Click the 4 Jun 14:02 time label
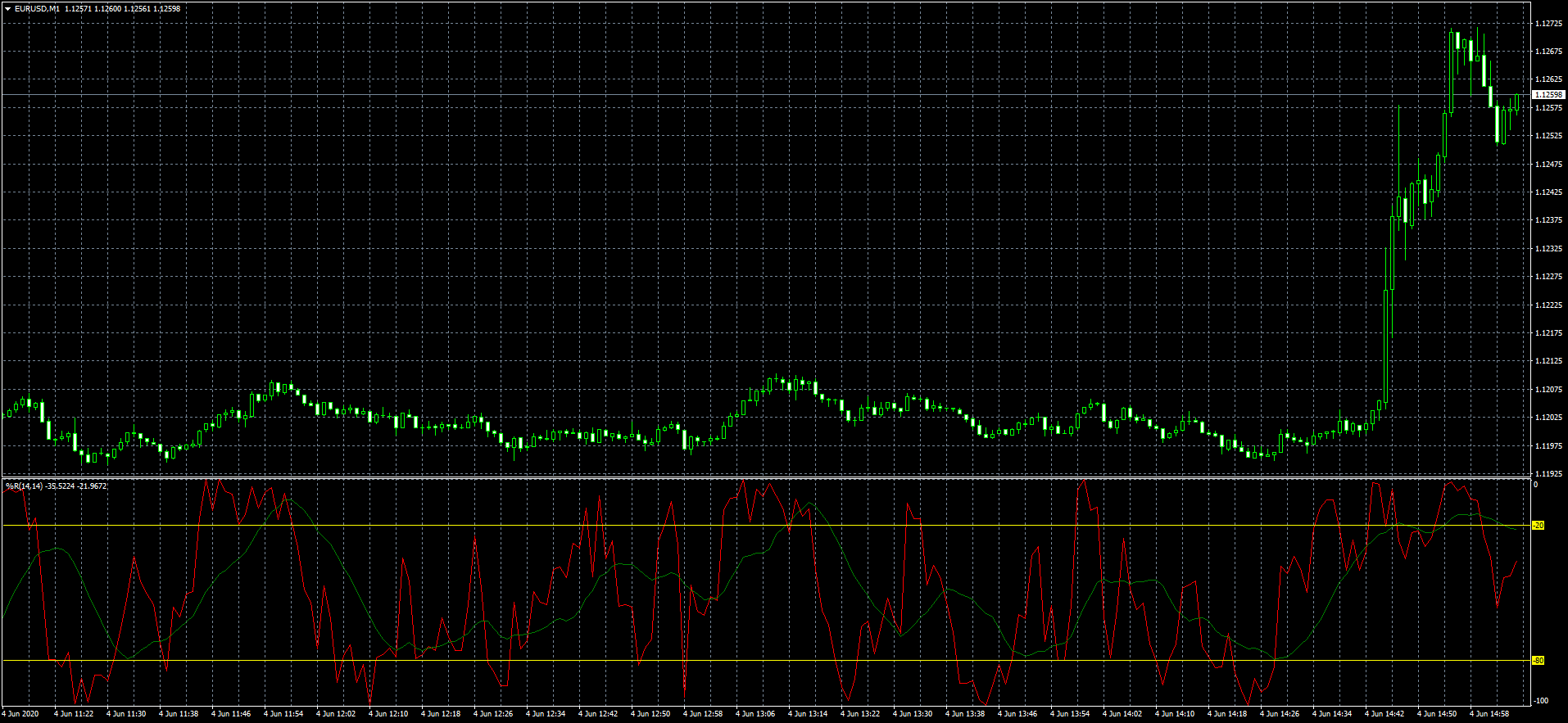The width and height of the screenshot is (1568, 723). point(1122,714)
